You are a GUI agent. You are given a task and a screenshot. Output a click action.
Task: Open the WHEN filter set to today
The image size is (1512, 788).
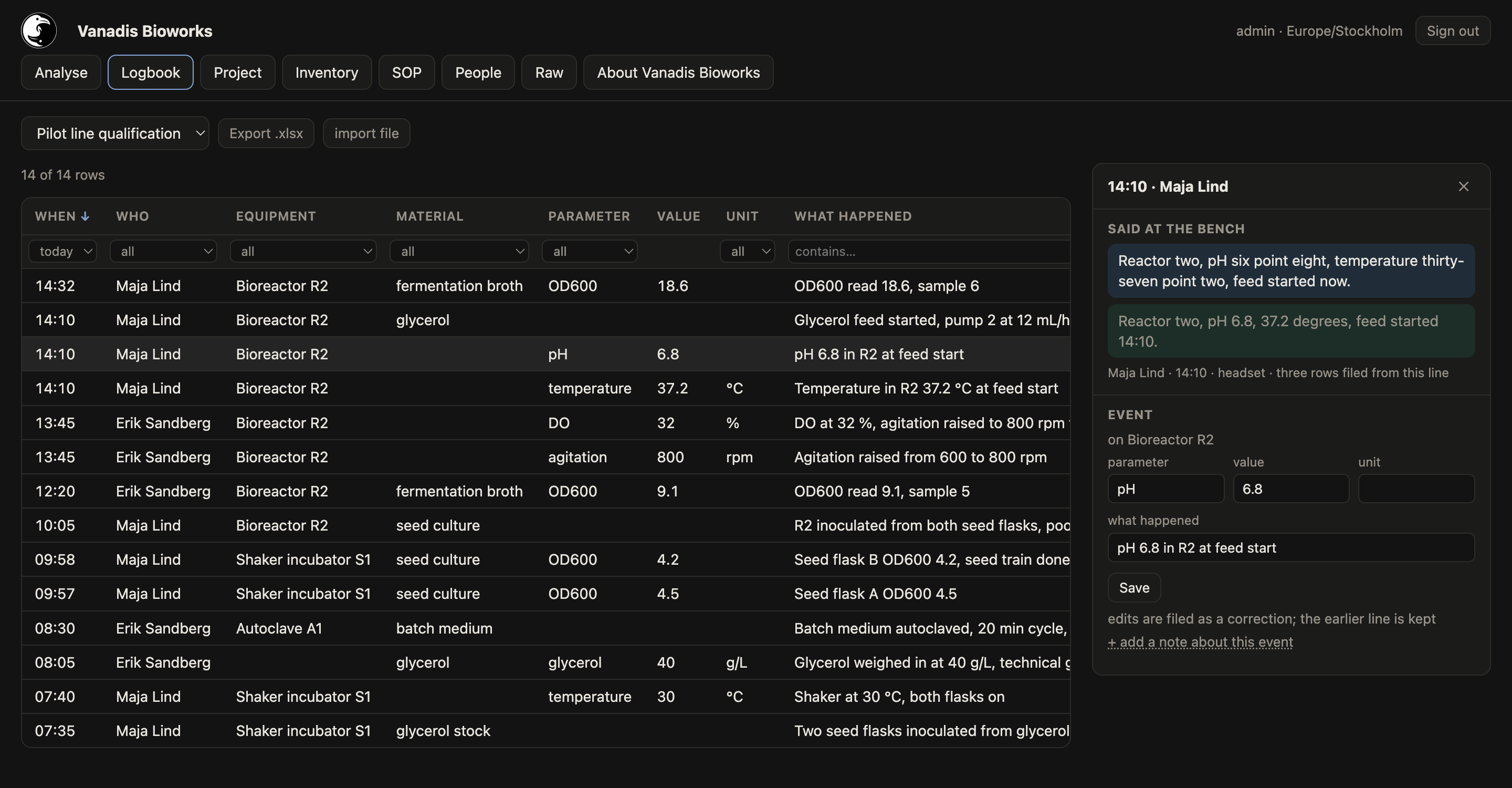(x=63, y=251)
